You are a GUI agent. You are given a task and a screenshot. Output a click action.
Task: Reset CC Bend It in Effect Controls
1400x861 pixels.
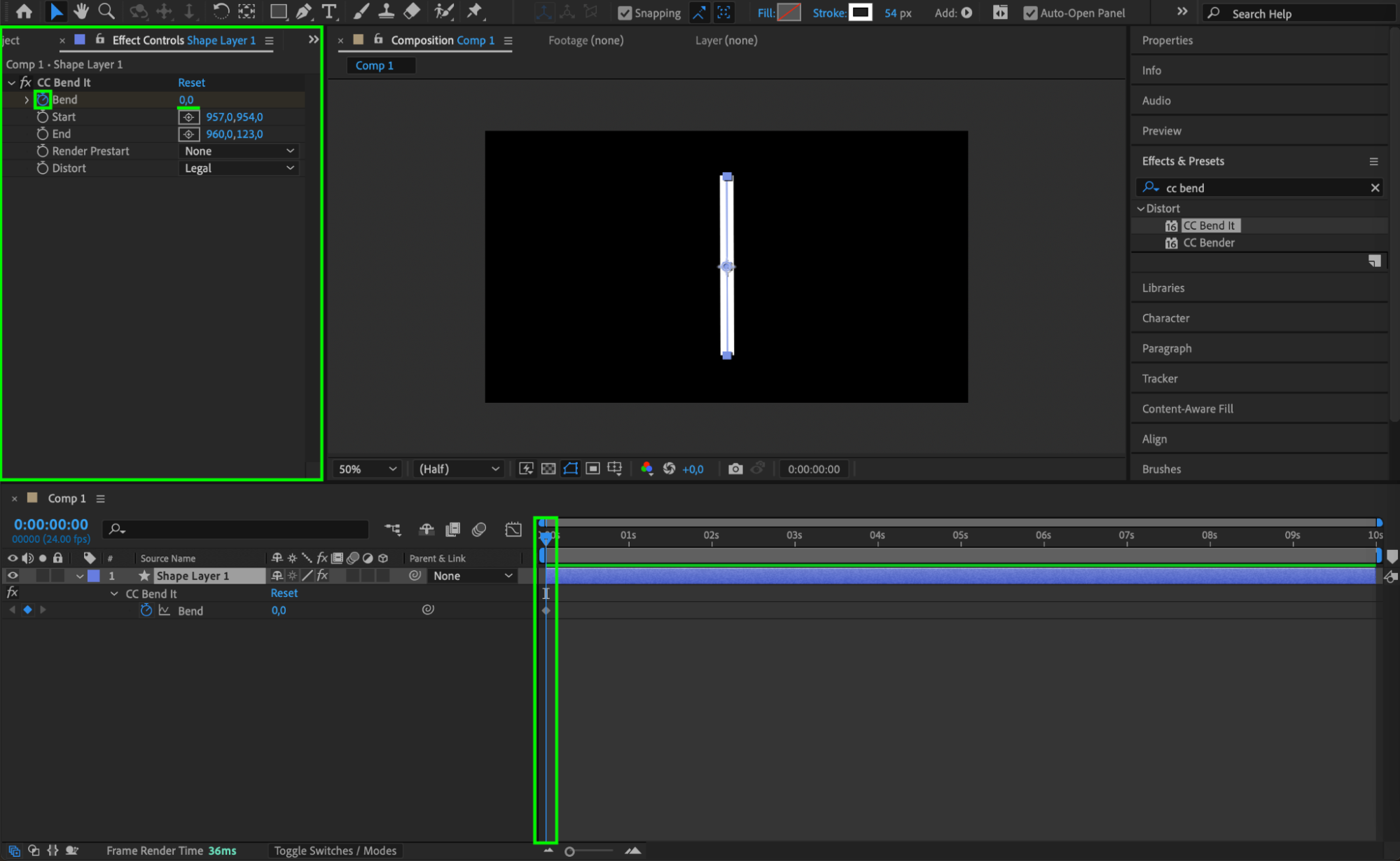point(191,82)
